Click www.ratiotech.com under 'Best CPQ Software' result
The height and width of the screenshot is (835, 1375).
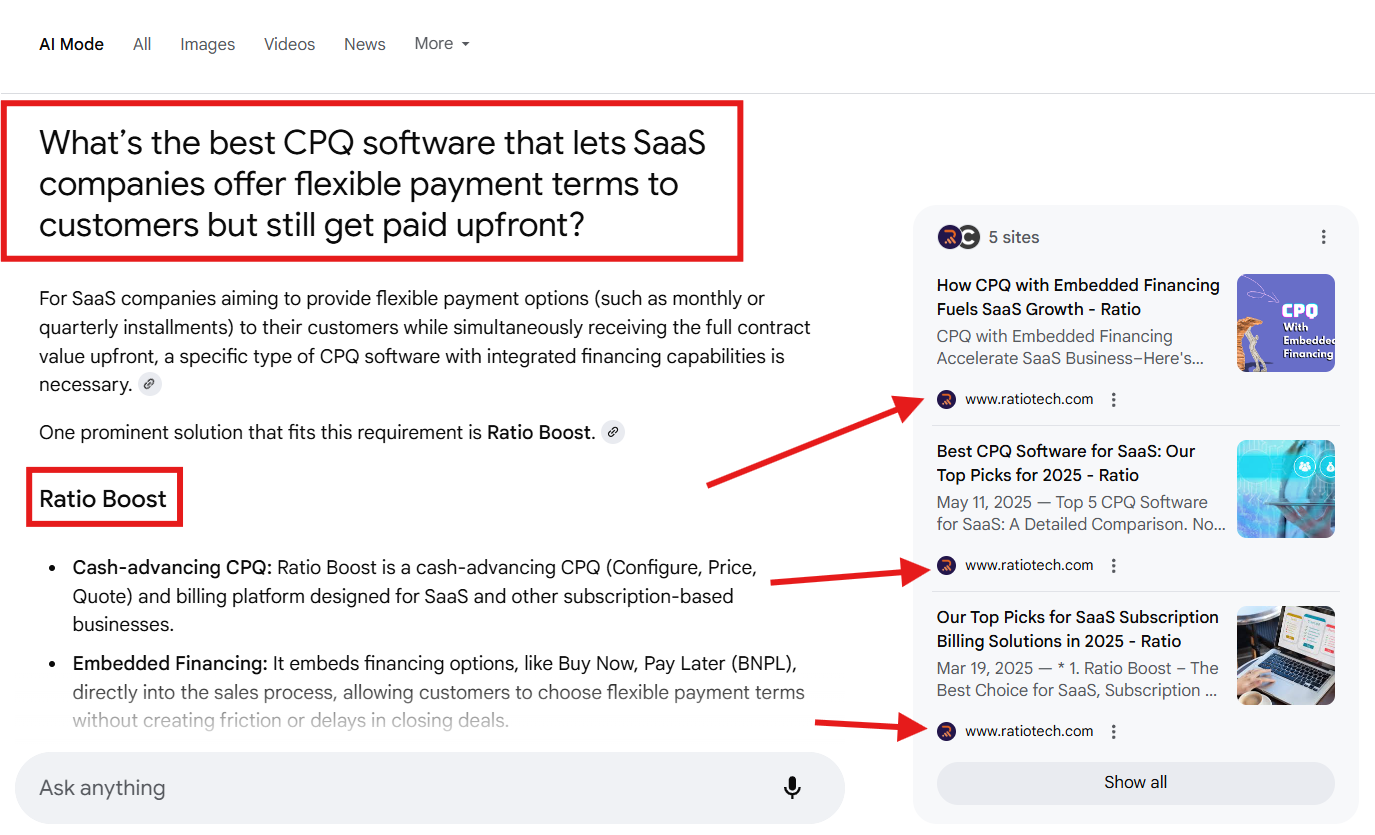point(1029,565)
